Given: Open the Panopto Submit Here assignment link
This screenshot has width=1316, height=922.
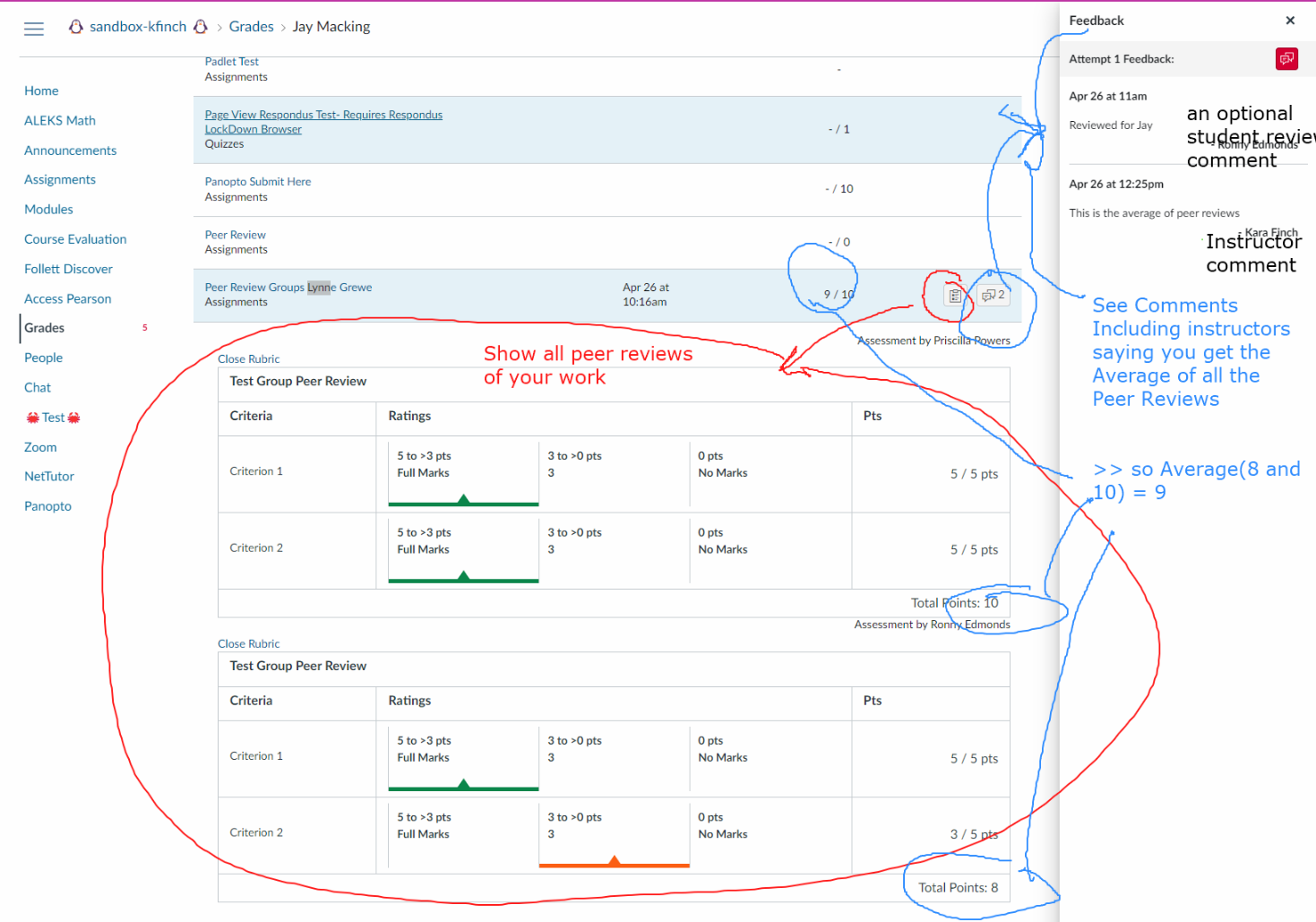Looking at the screenshot, I should [257, 182].
